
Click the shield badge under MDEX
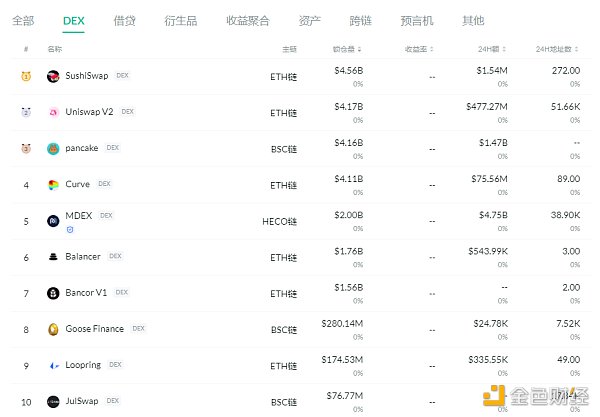(68, 230)
